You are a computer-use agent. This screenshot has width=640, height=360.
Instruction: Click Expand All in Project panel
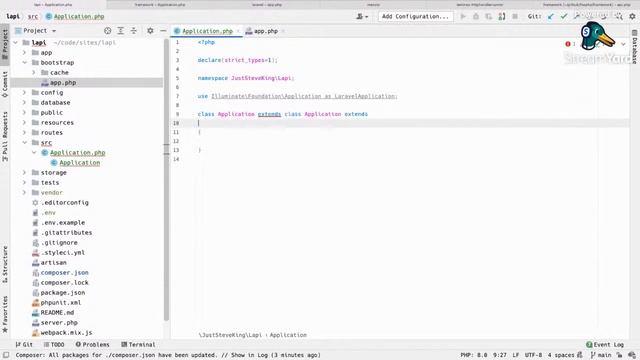pyautogui.click(x=120, y=31)
